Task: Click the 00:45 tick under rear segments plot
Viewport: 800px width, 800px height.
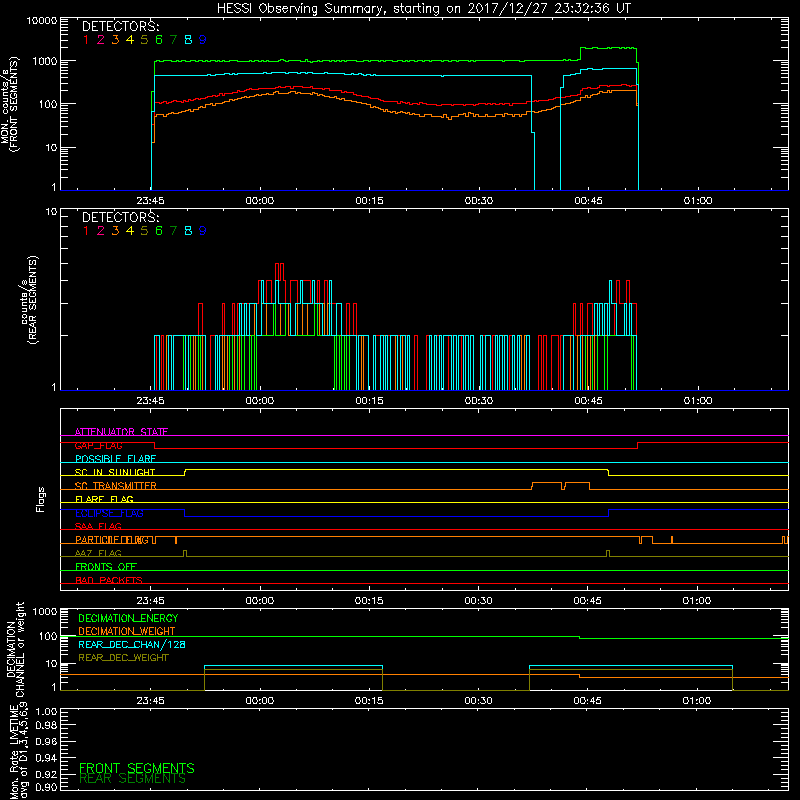Action: (588, 401)
